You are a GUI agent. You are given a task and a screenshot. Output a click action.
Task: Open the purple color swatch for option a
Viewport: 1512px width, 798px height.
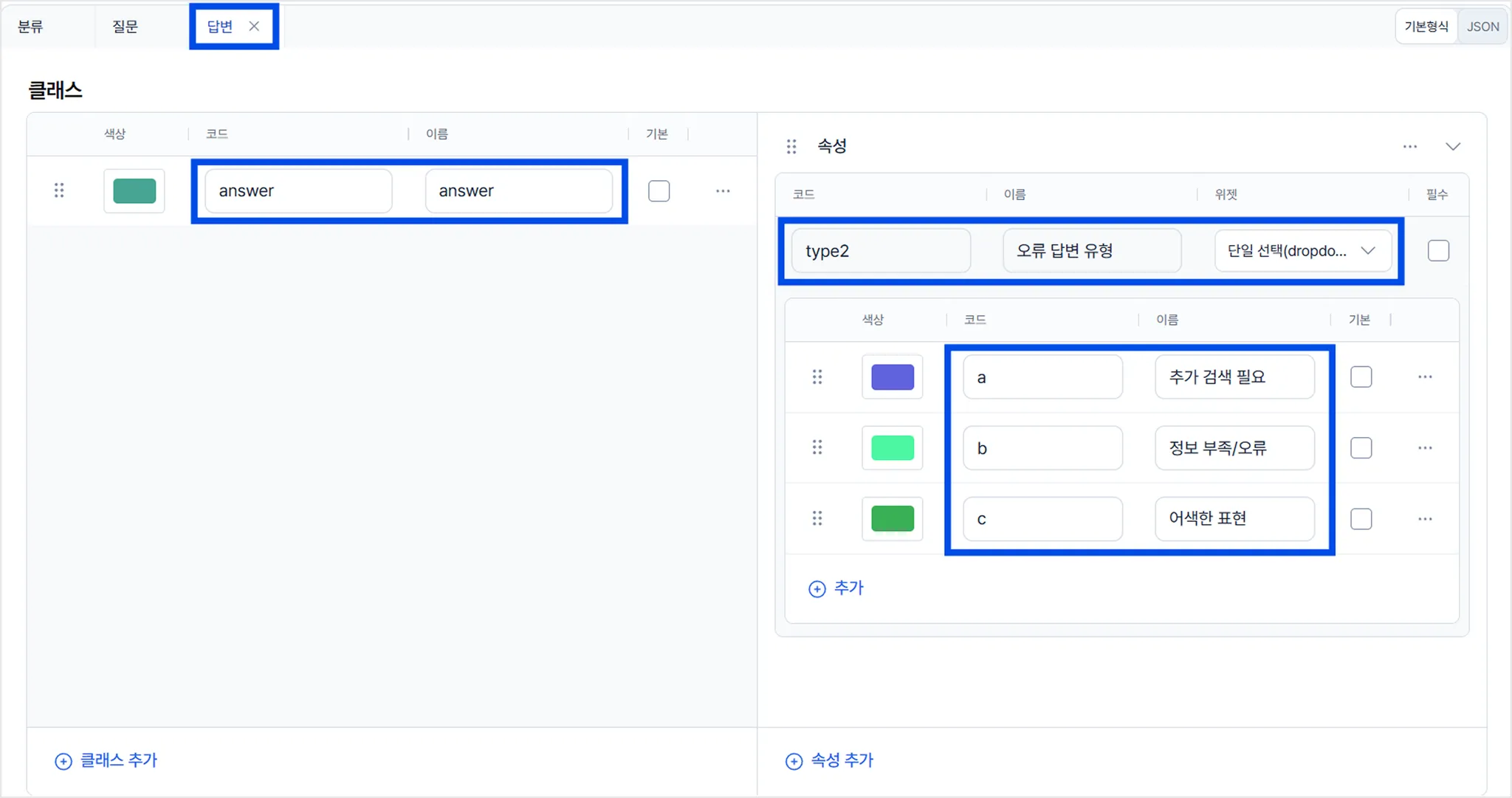(892, 377)
